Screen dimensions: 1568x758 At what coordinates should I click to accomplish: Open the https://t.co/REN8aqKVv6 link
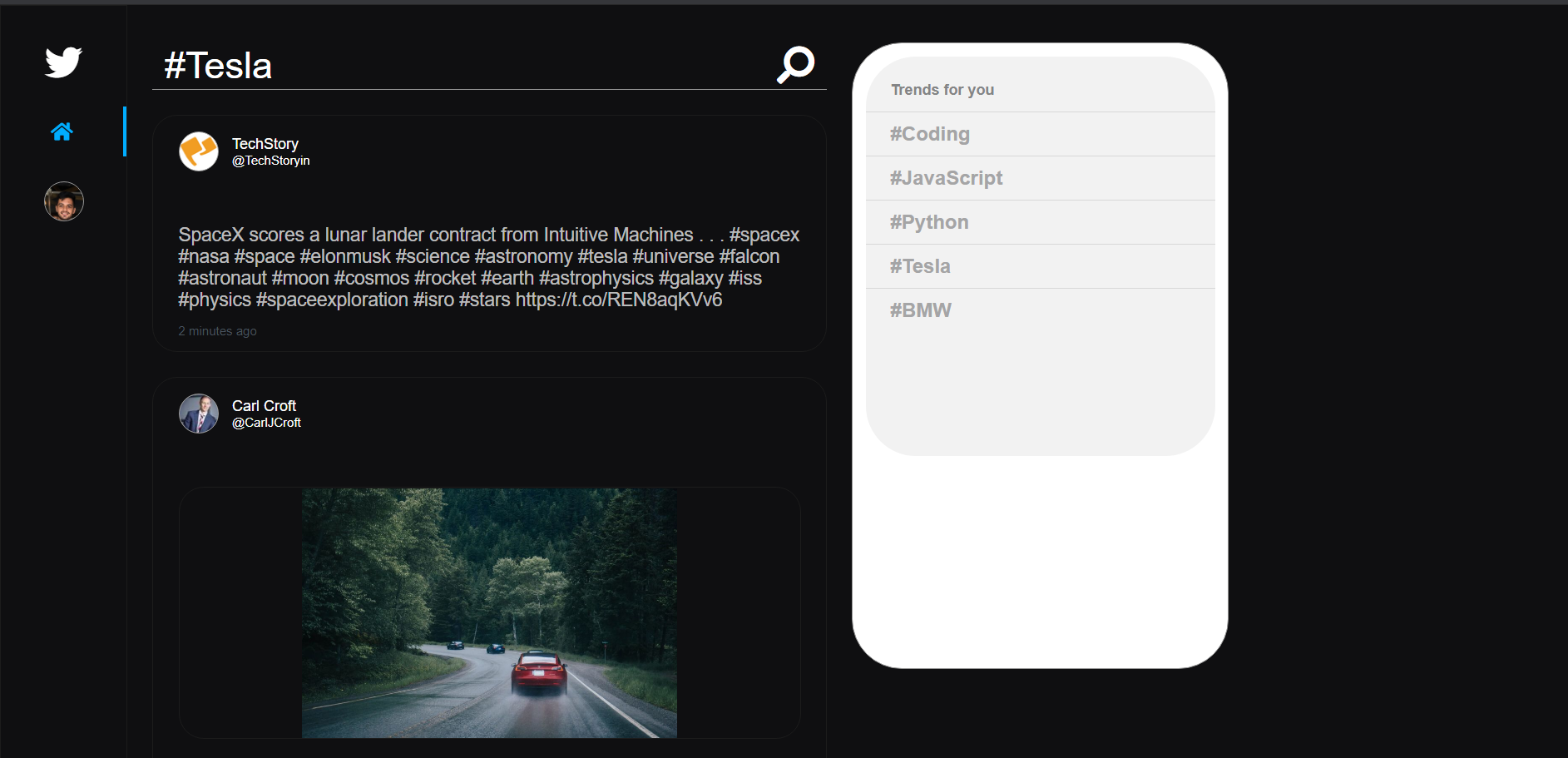coord(619,300)
